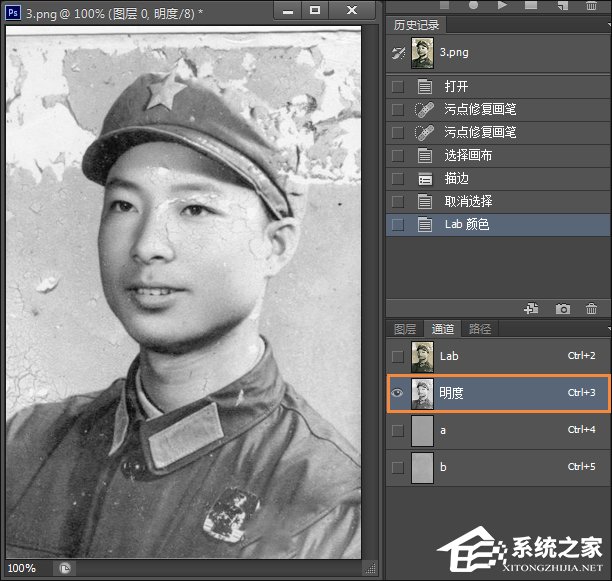Image resolution: width=612 pixels, height=581 pixels.
Task: Open the History panel flyout menu arrow
Action: [609, 25]
